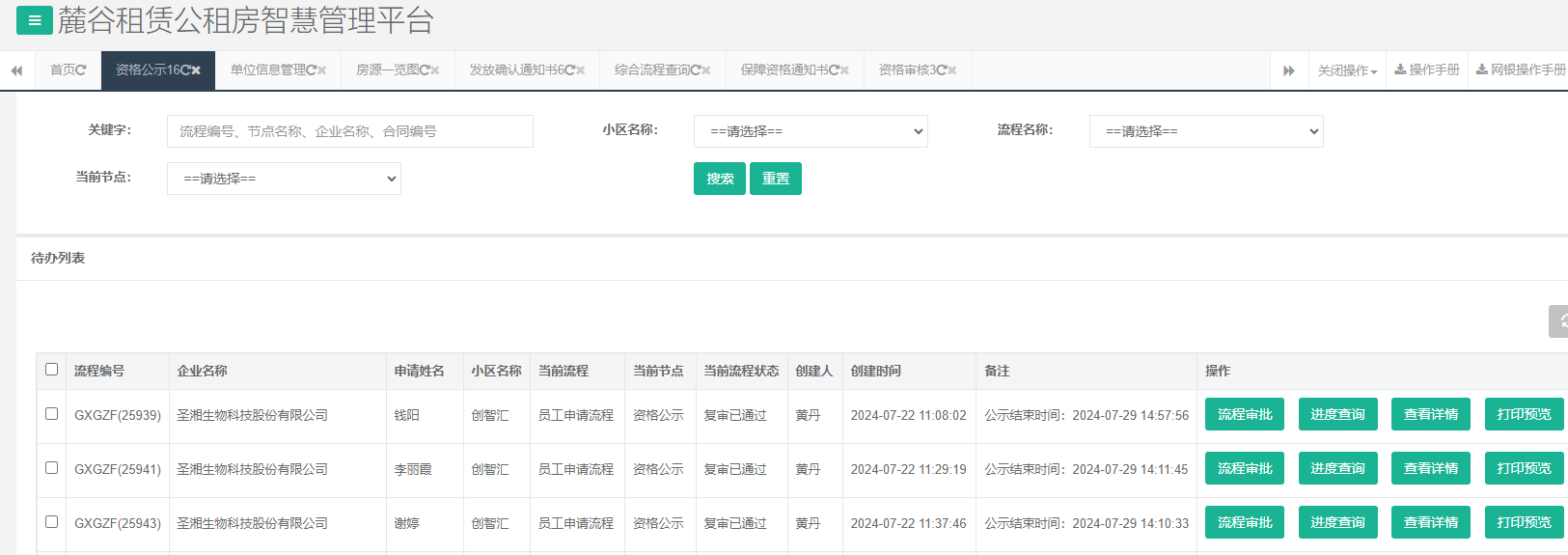1568x555 pixels.
Task: Close the 资格审核3 tab via its X
Action: tap(951, 70)
